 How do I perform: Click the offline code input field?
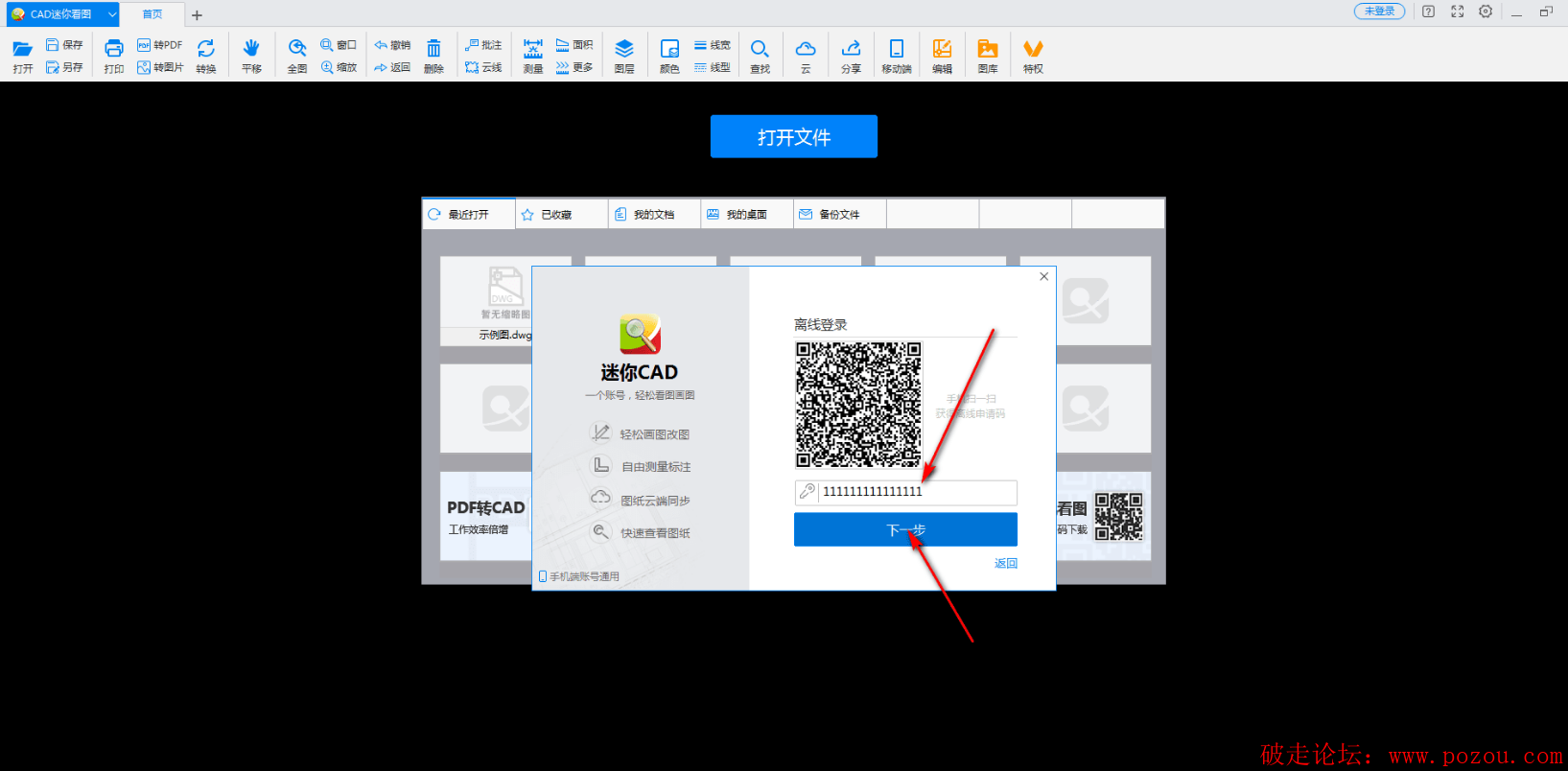click(905, 492)
